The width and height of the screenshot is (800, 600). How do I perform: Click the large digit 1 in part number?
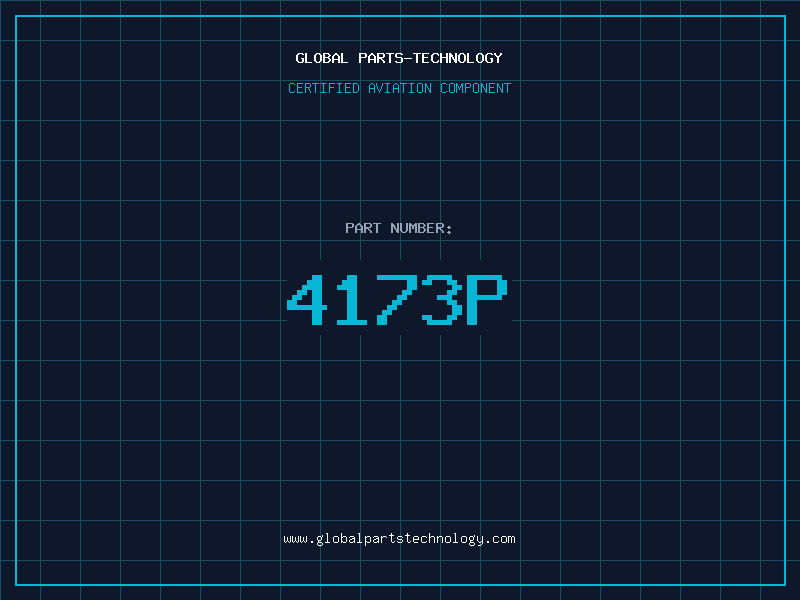coord(352,299)
